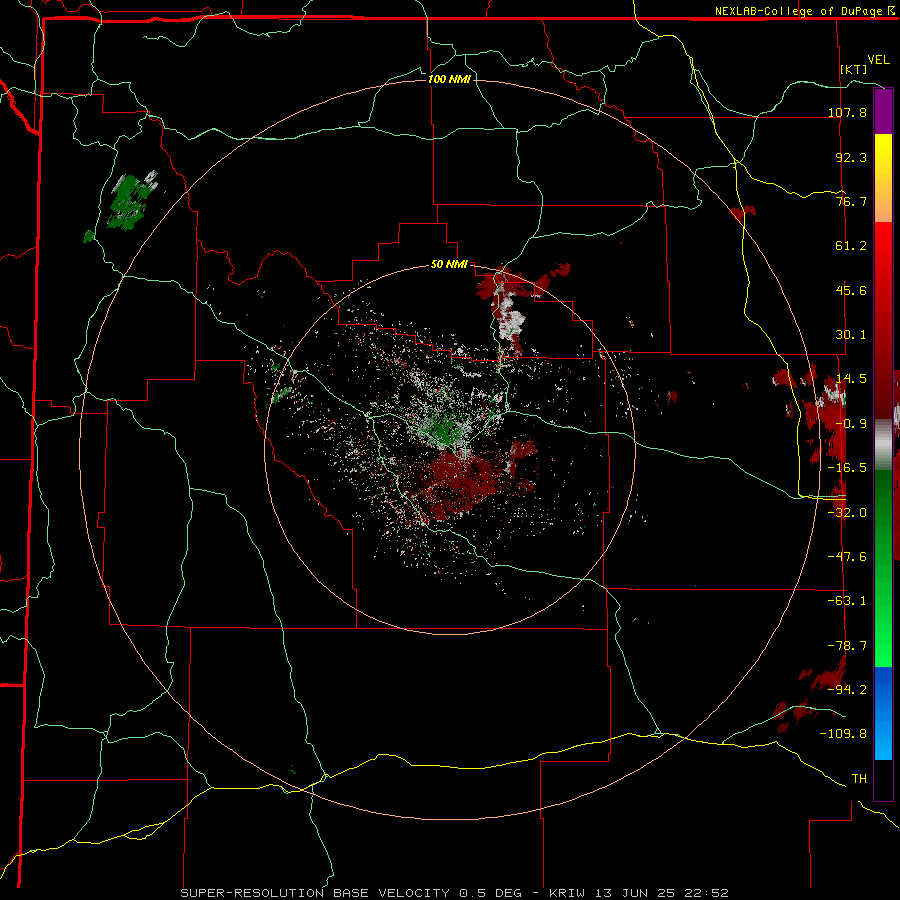Viewport: 900px width, 900px height.
Task: Click the -16.5 velocity scale value
Action: coord(847,468)
